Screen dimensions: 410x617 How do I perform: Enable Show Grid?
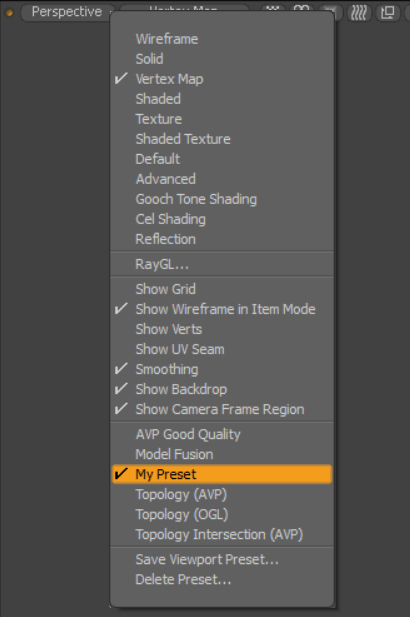point(222,289)
